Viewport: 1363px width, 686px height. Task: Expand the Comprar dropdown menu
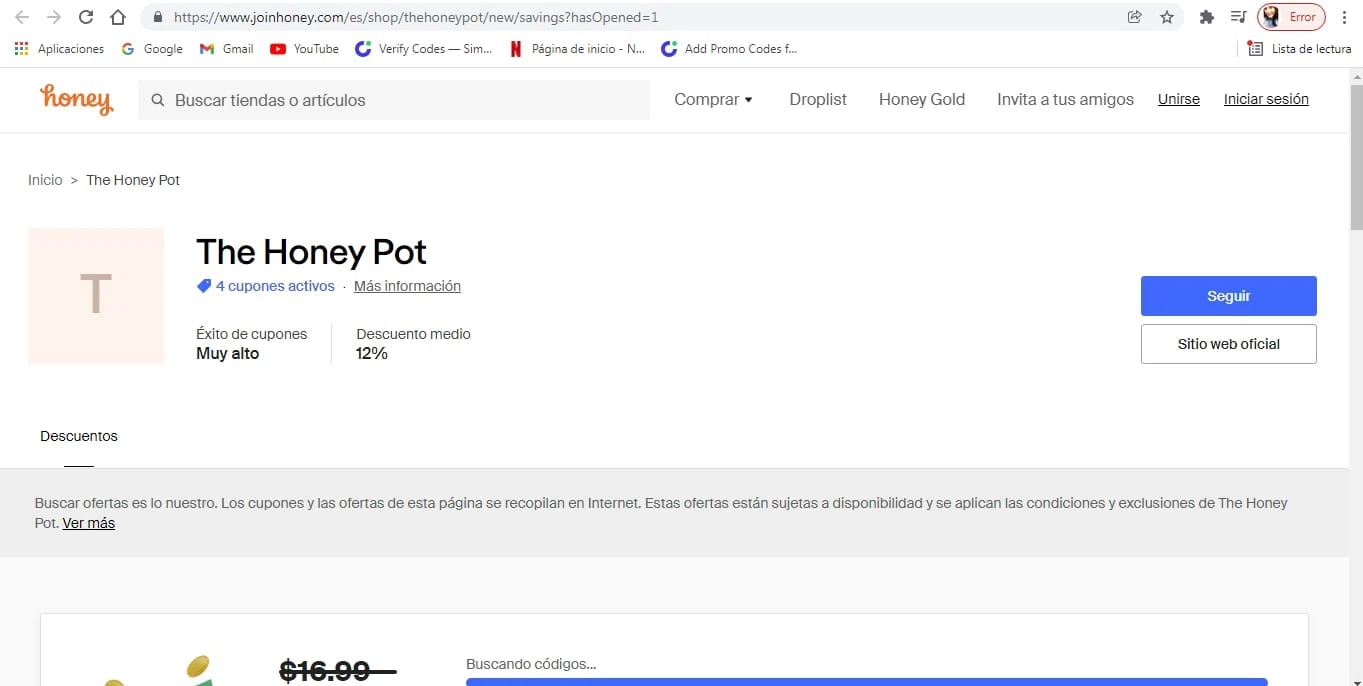713,99
